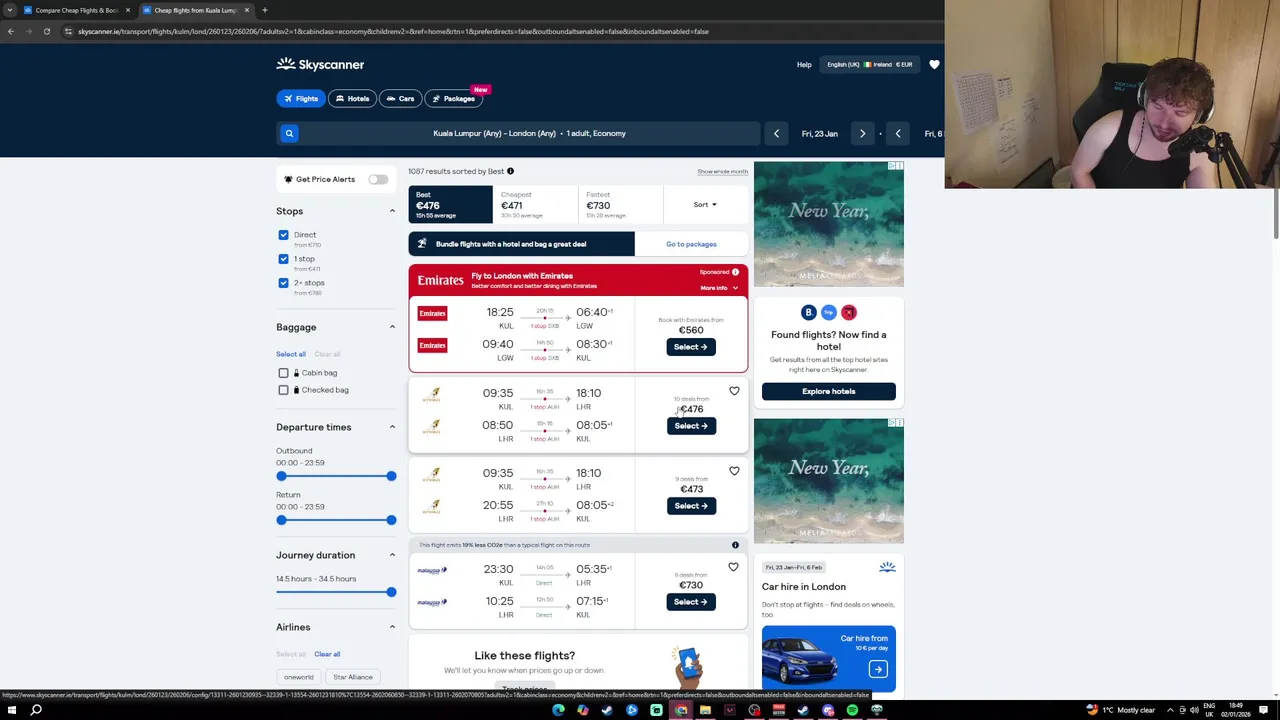Viewport: 1280px width, 720px height.
Task: Select the Packages tab
Action: [x=453, y=98]
